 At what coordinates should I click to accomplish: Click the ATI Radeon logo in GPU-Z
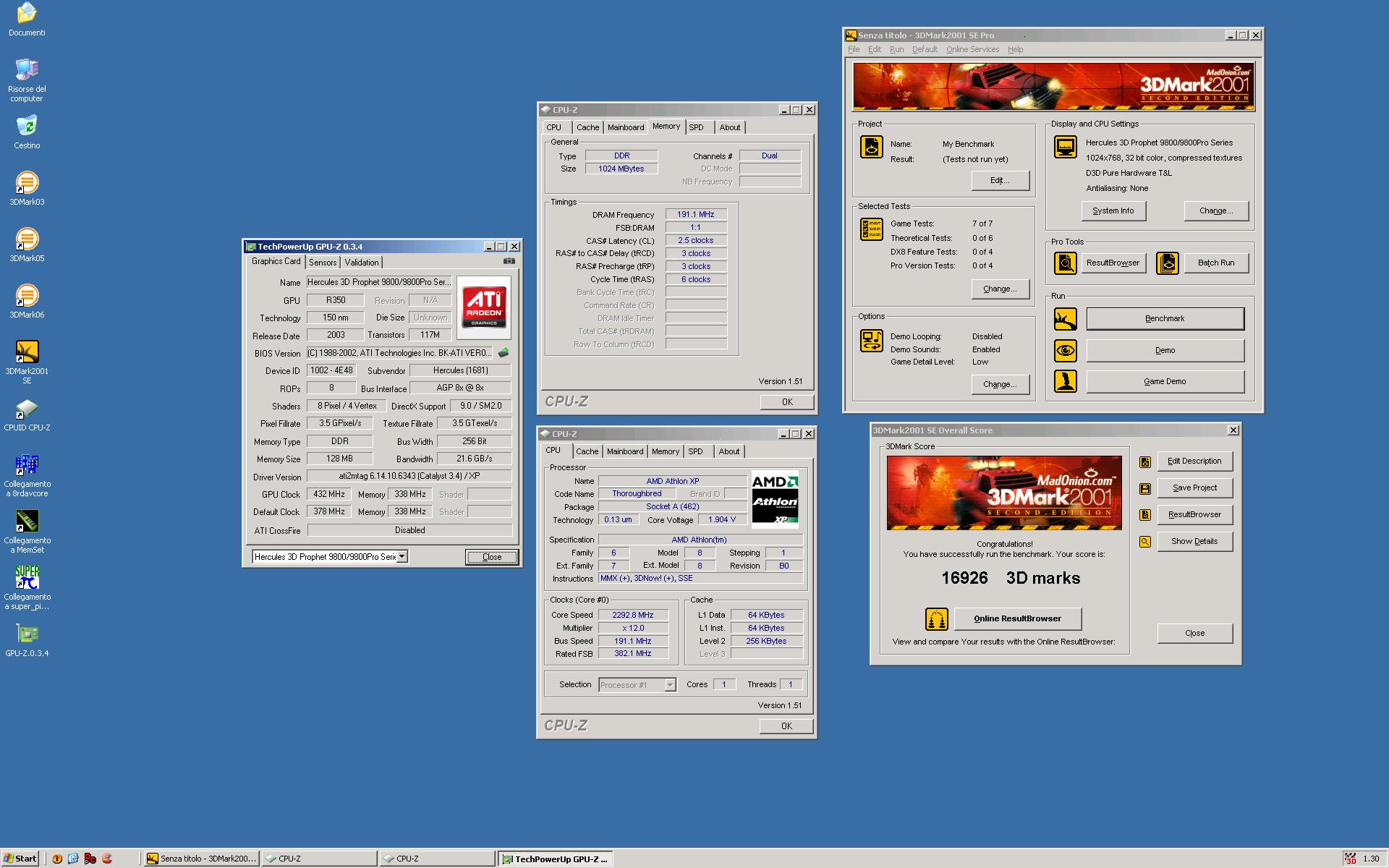(x=484, y=307)
